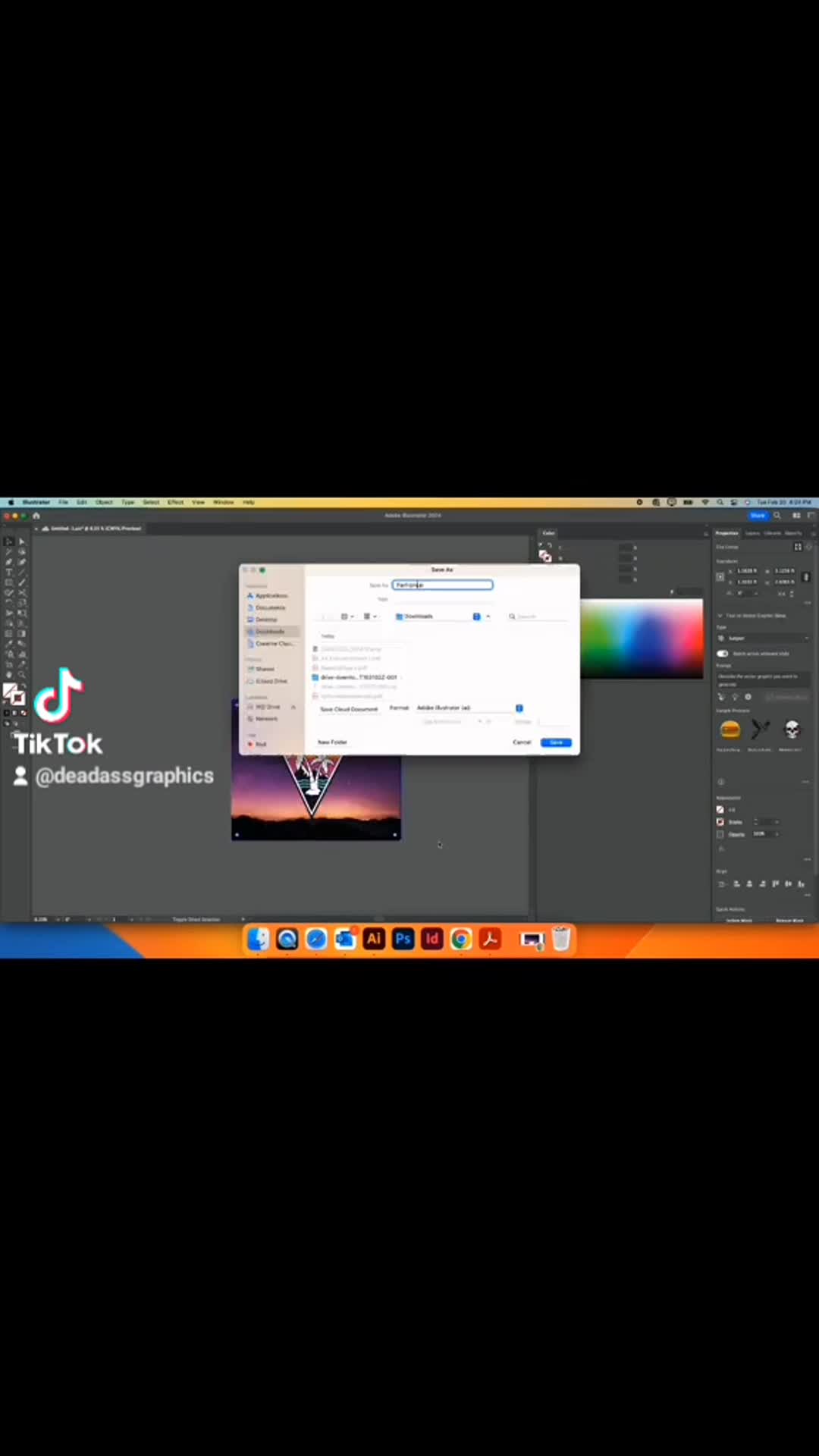Open the Object menu
819x1456 pixels.
[104, 502]
